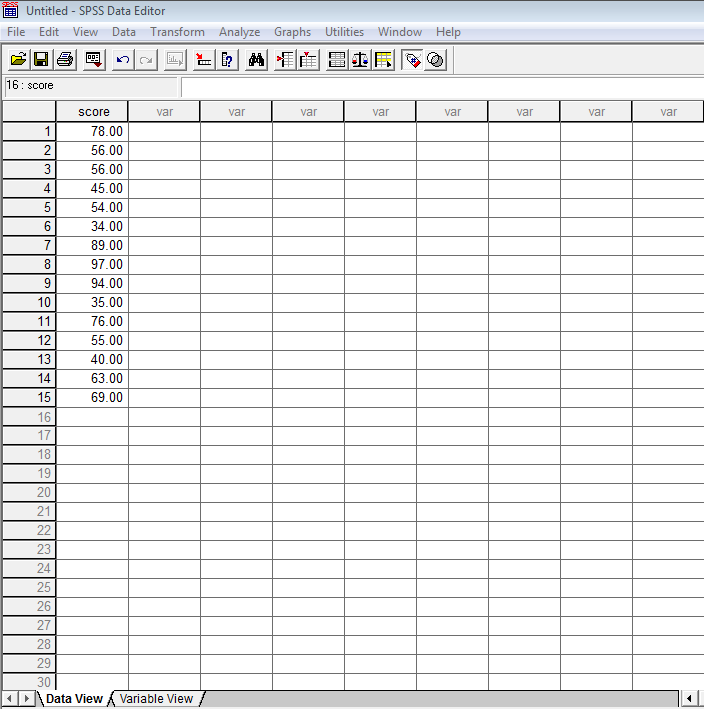Click the Use Sets circles icon
Image resolution: width=704 pixels, height=709 pixels.
coord(435,60)
